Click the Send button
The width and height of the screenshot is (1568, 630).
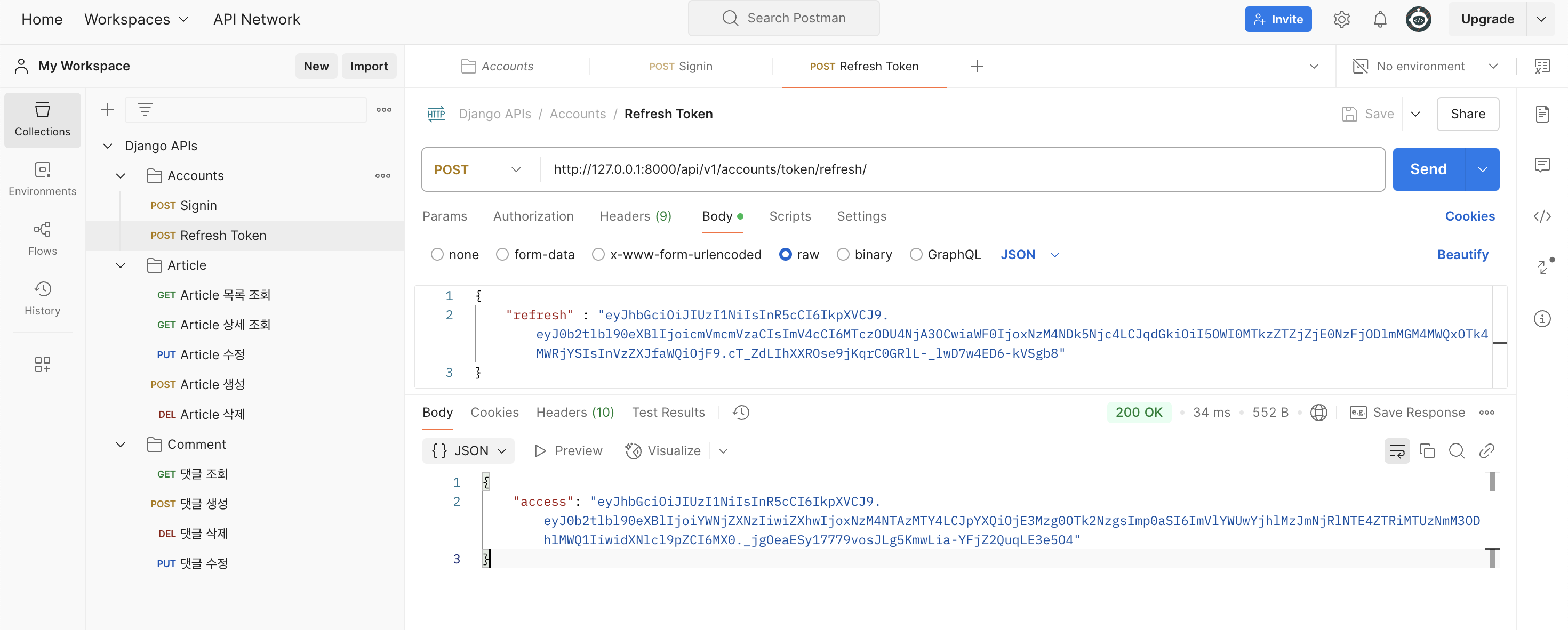tap(1428, 169)
